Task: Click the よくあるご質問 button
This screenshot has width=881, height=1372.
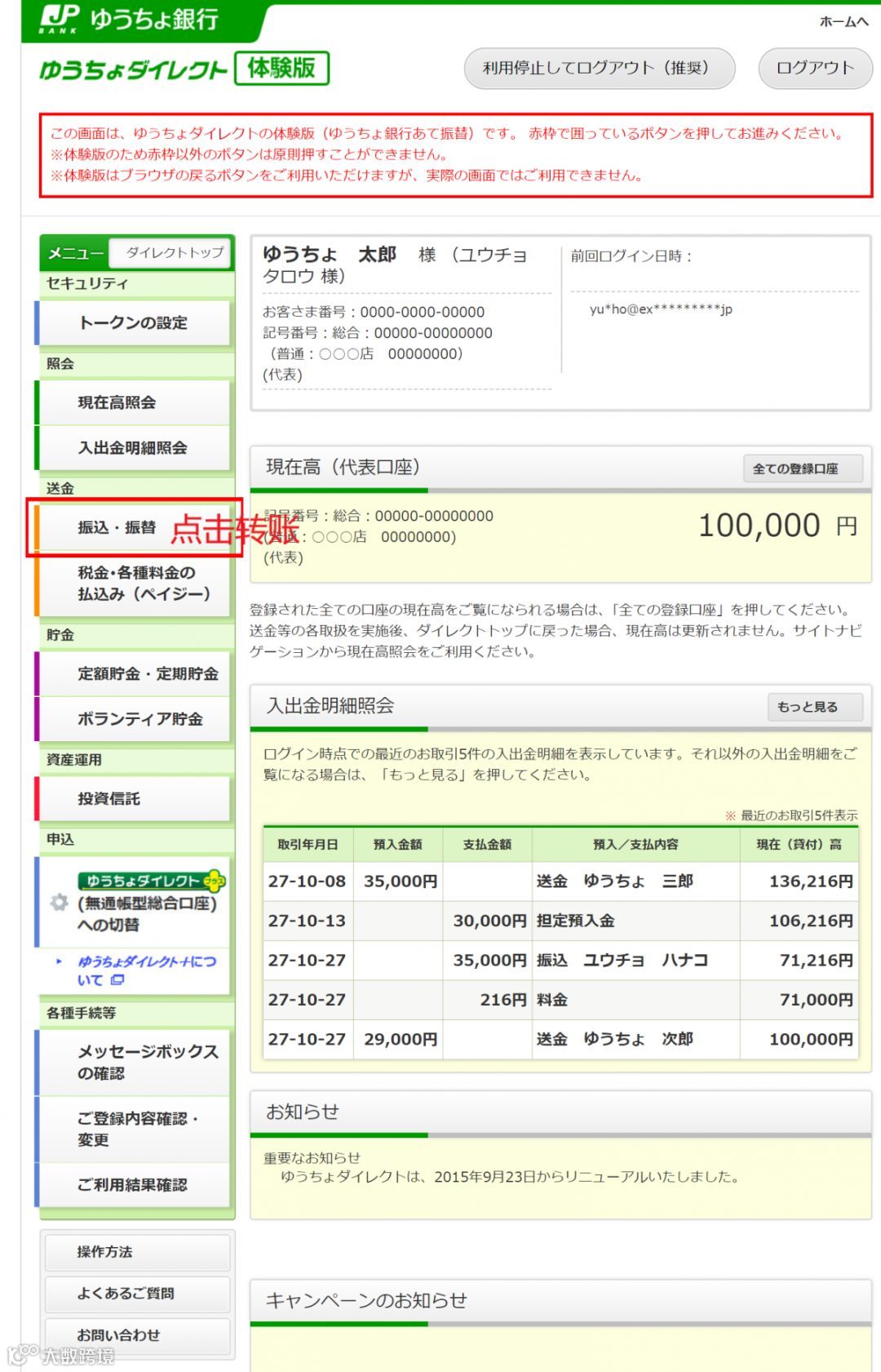Action: pyautogui.click(x=137, y=1294)
